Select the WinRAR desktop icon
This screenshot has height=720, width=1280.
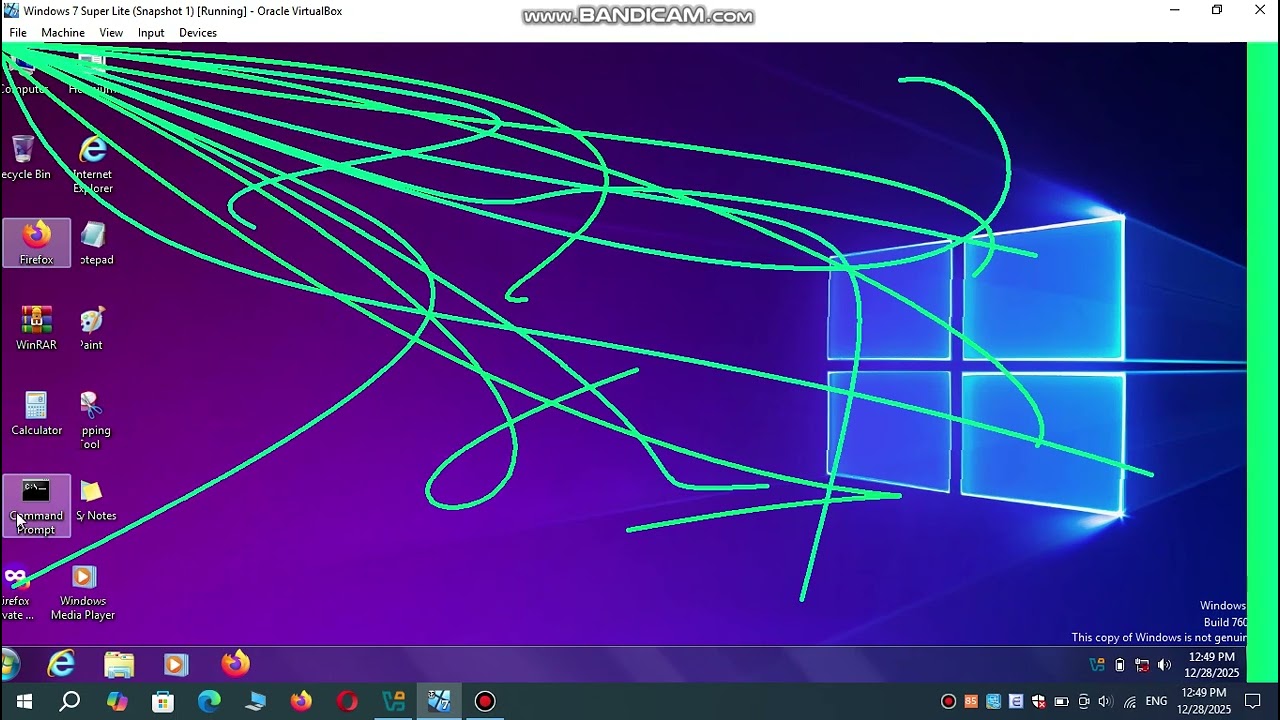click(36, 328)
